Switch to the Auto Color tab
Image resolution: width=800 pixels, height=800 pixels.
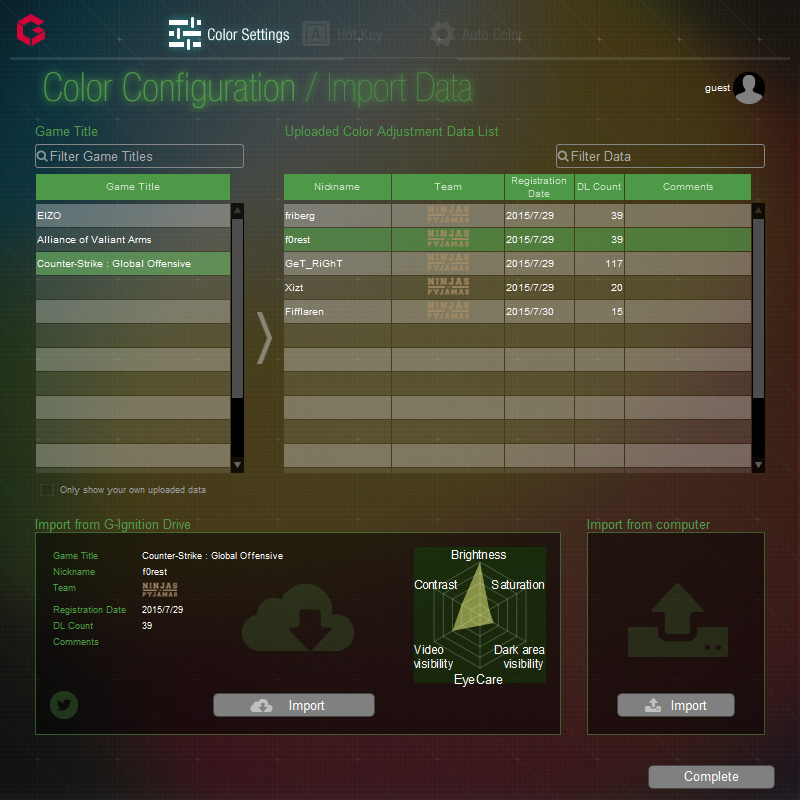476,34
